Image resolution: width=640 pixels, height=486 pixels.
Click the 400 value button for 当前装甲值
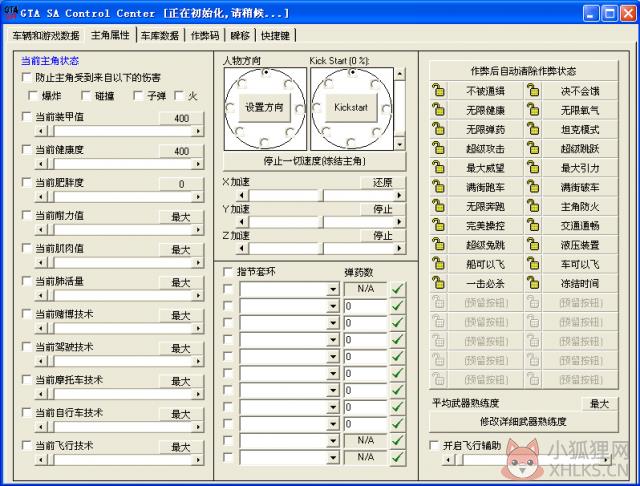181,118
